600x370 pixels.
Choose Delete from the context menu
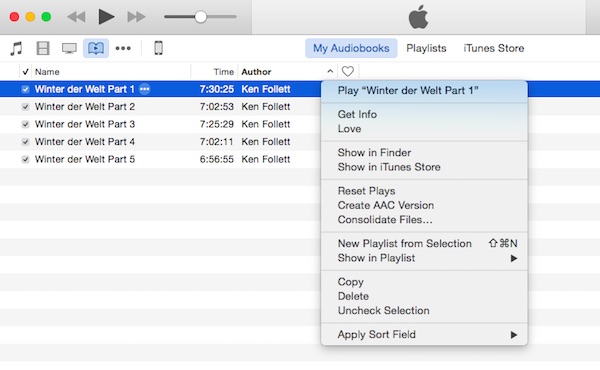coord(424,297)
